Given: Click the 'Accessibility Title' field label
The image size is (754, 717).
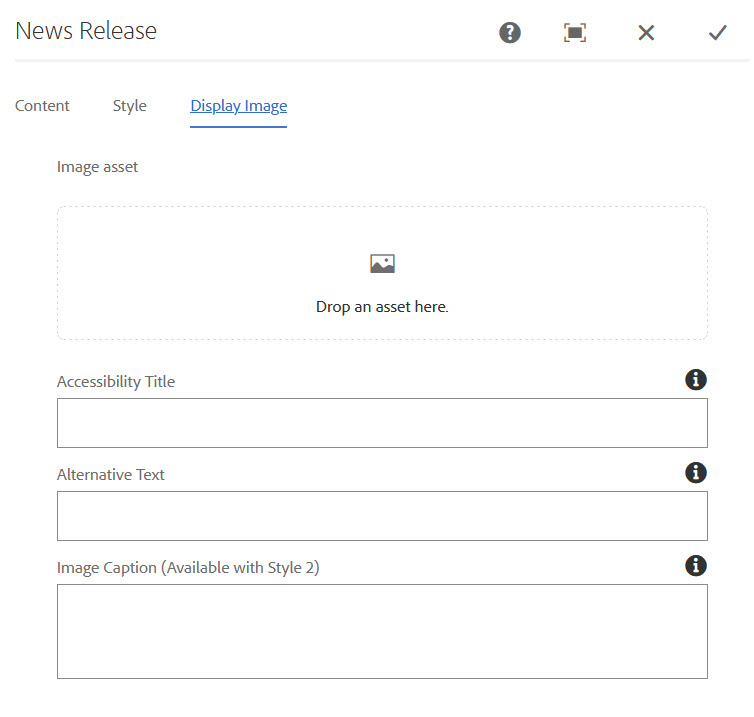Looking at the screenshot, I should (116, 381).
